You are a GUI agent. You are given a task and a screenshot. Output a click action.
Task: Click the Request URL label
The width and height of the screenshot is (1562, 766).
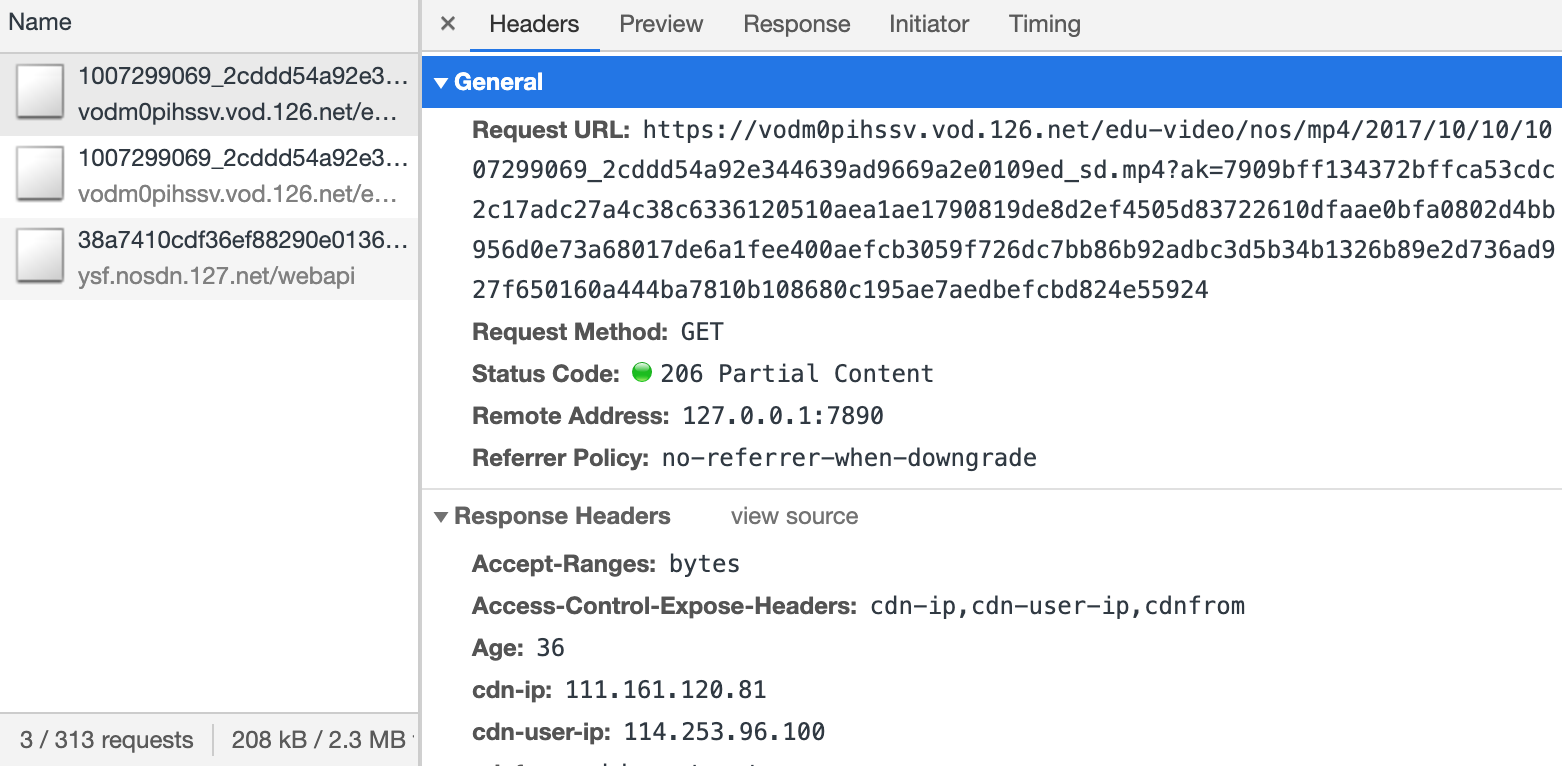point(551,130)
